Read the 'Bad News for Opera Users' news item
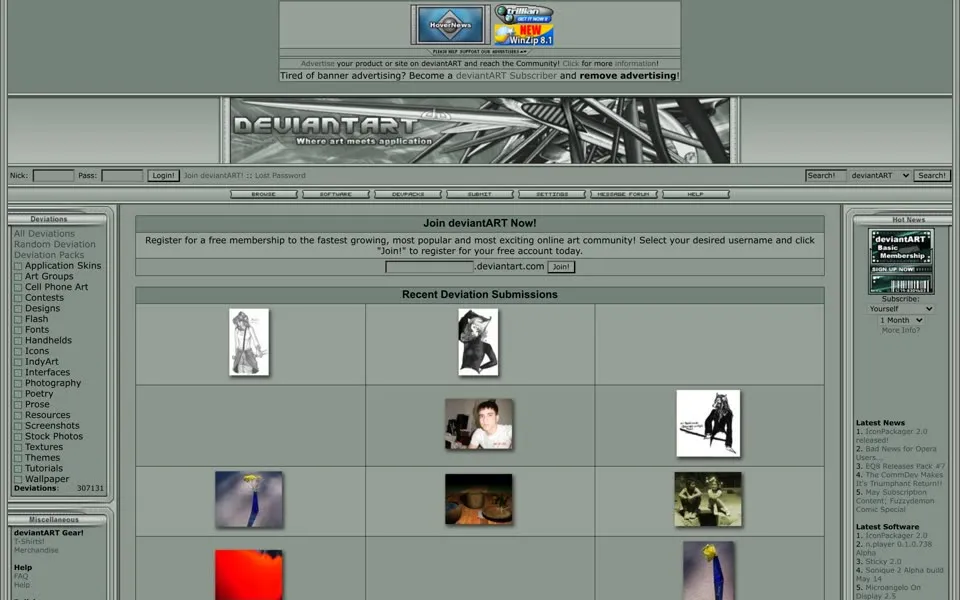Image resolution: width=960 pixels, height=600 pixels. click(896, 453)
